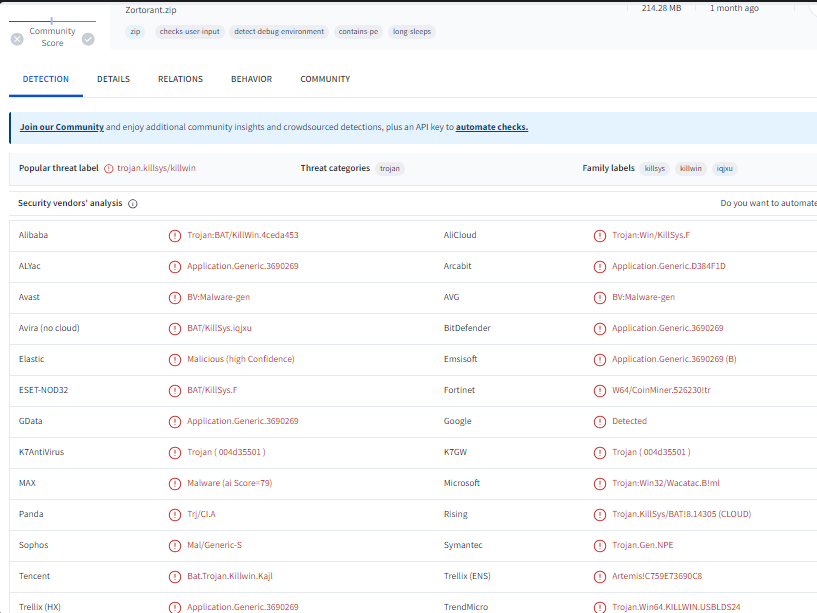Click the contains pe tag
Viewport: 817px width, 613px height.
coord(358,32)
